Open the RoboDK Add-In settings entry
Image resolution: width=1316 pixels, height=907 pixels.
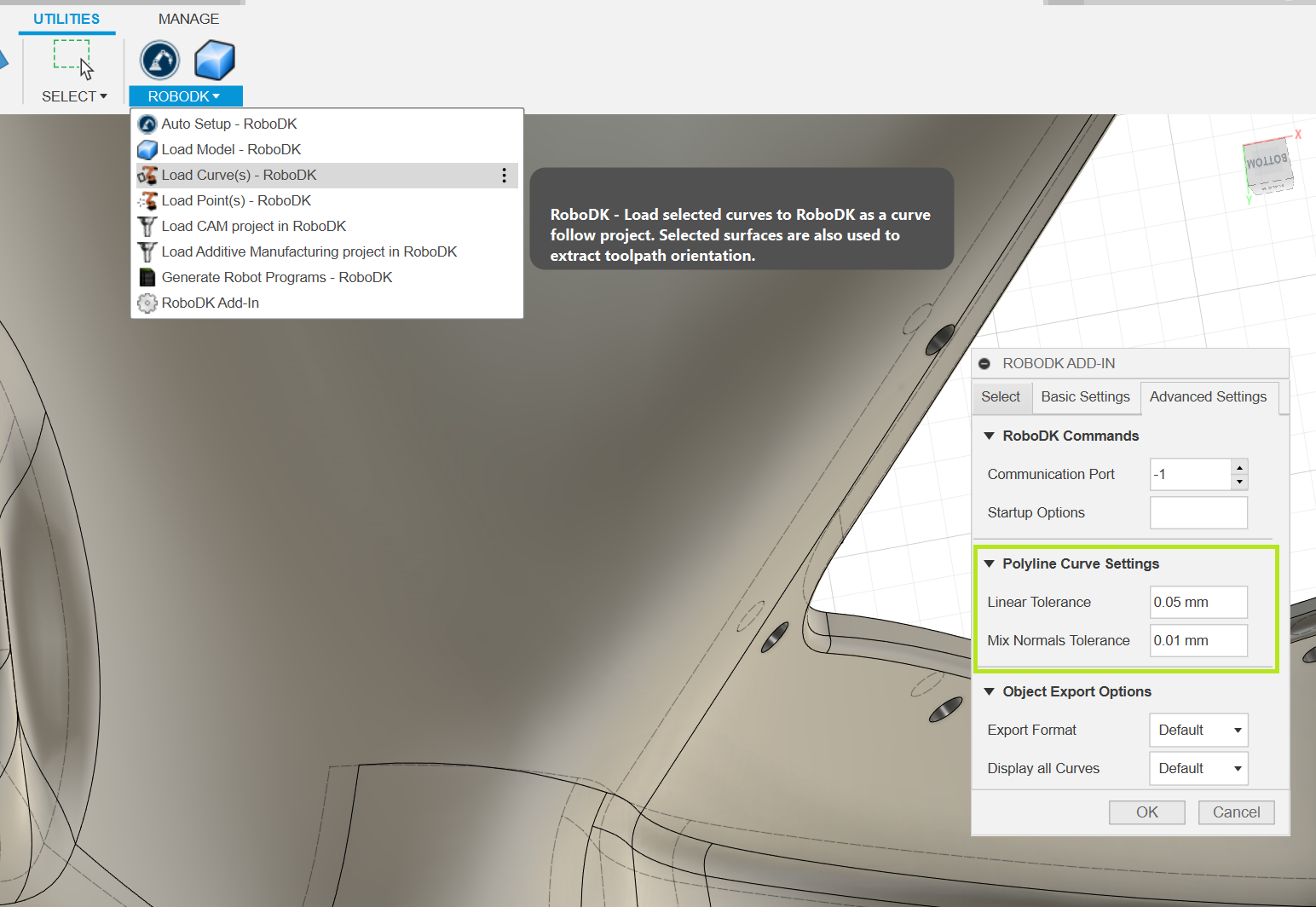210,303
